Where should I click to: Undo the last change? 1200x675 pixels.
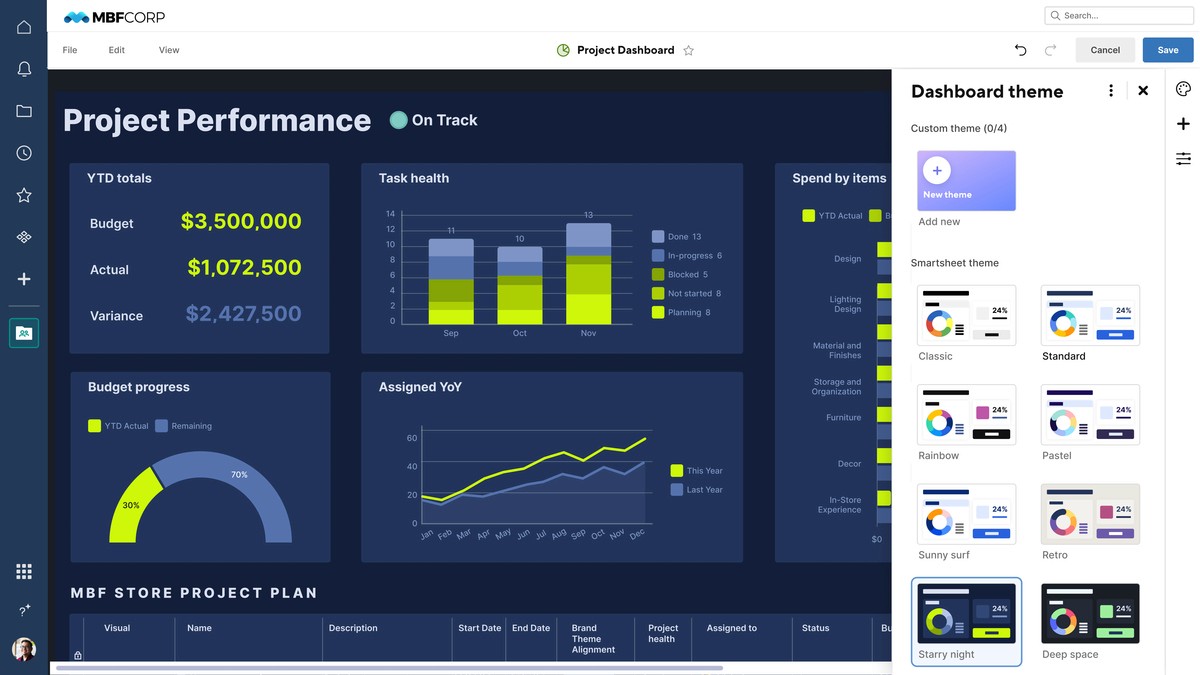[1020, 50]
